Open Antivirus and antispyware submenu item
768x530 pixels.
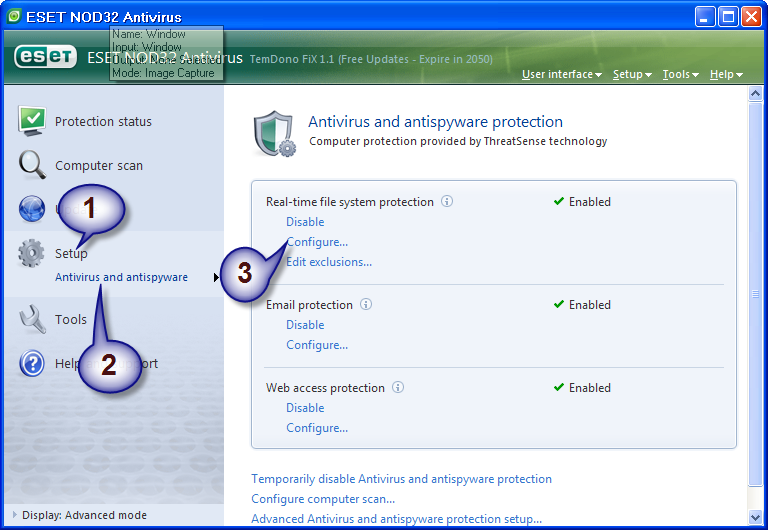coord(121,277)
